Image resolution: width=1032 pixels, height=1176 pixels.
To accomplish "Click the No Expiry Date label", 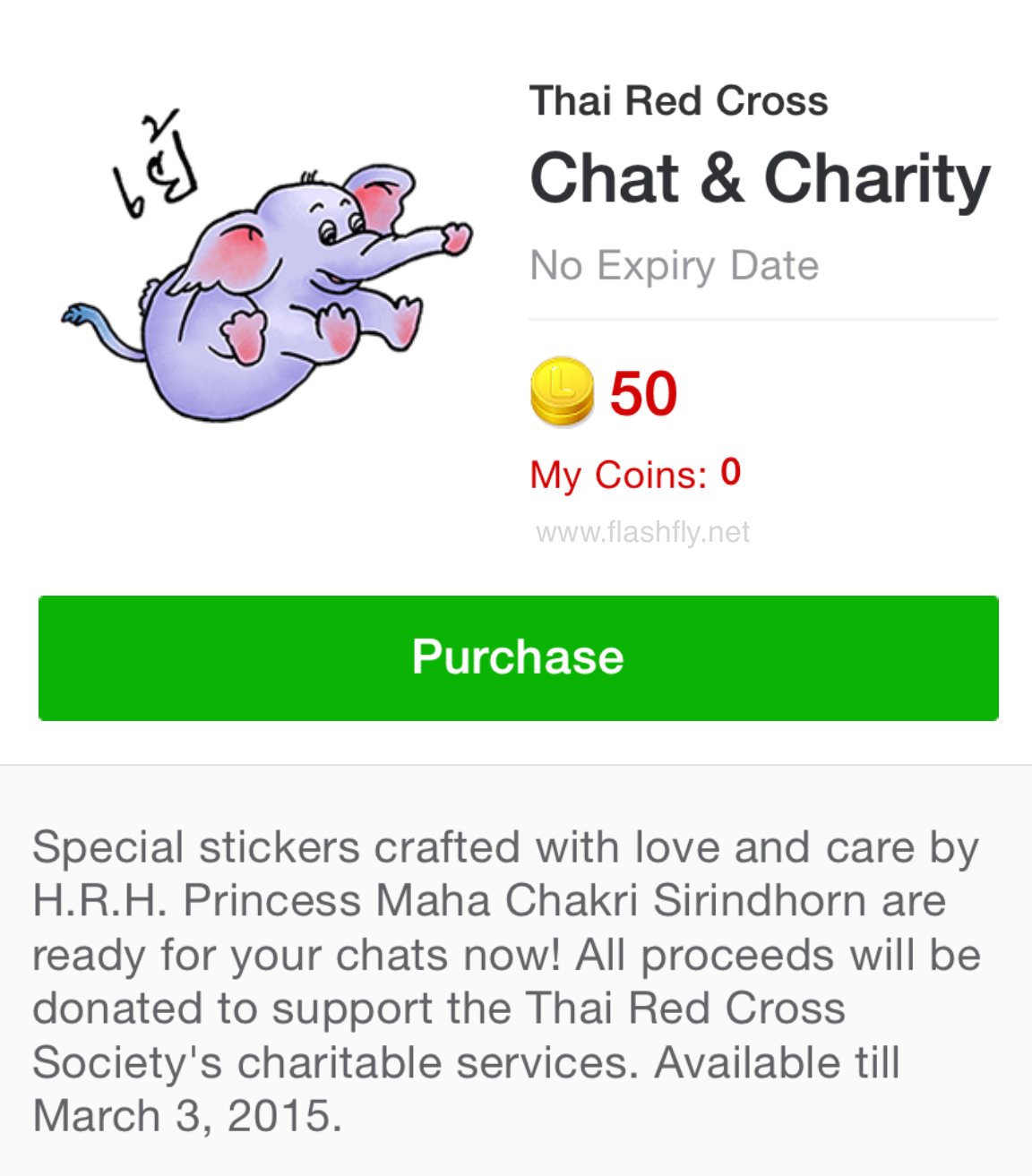I will (x=674, y=265).
